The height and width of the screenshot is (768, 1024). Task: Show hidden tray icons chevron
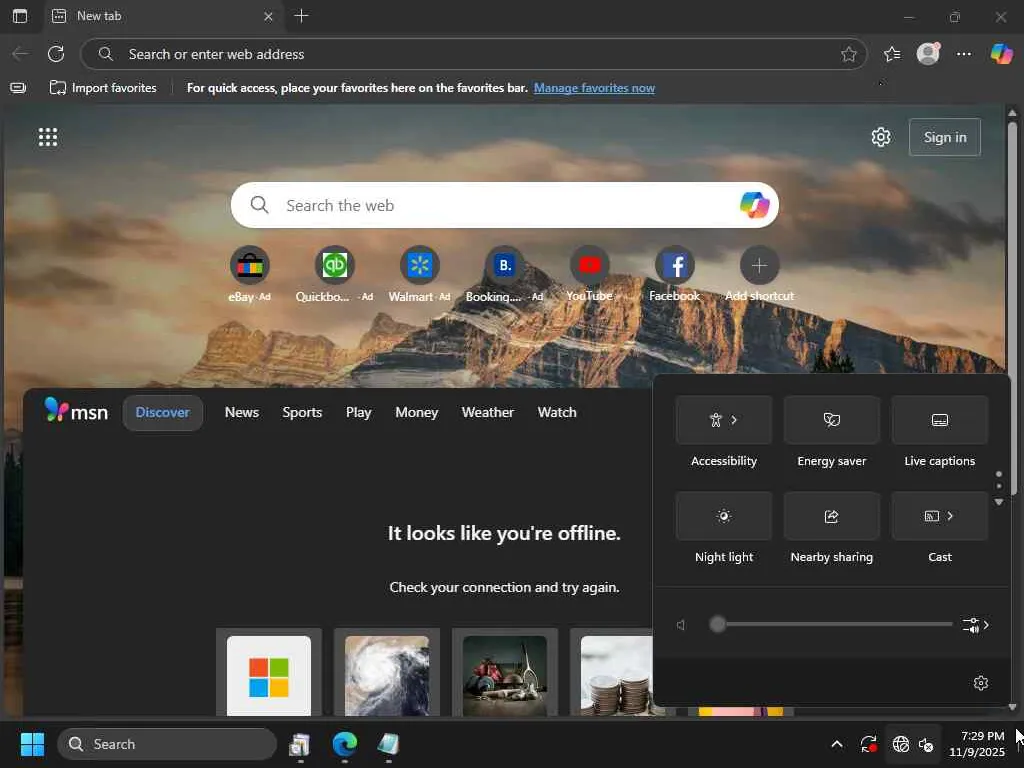837,744
